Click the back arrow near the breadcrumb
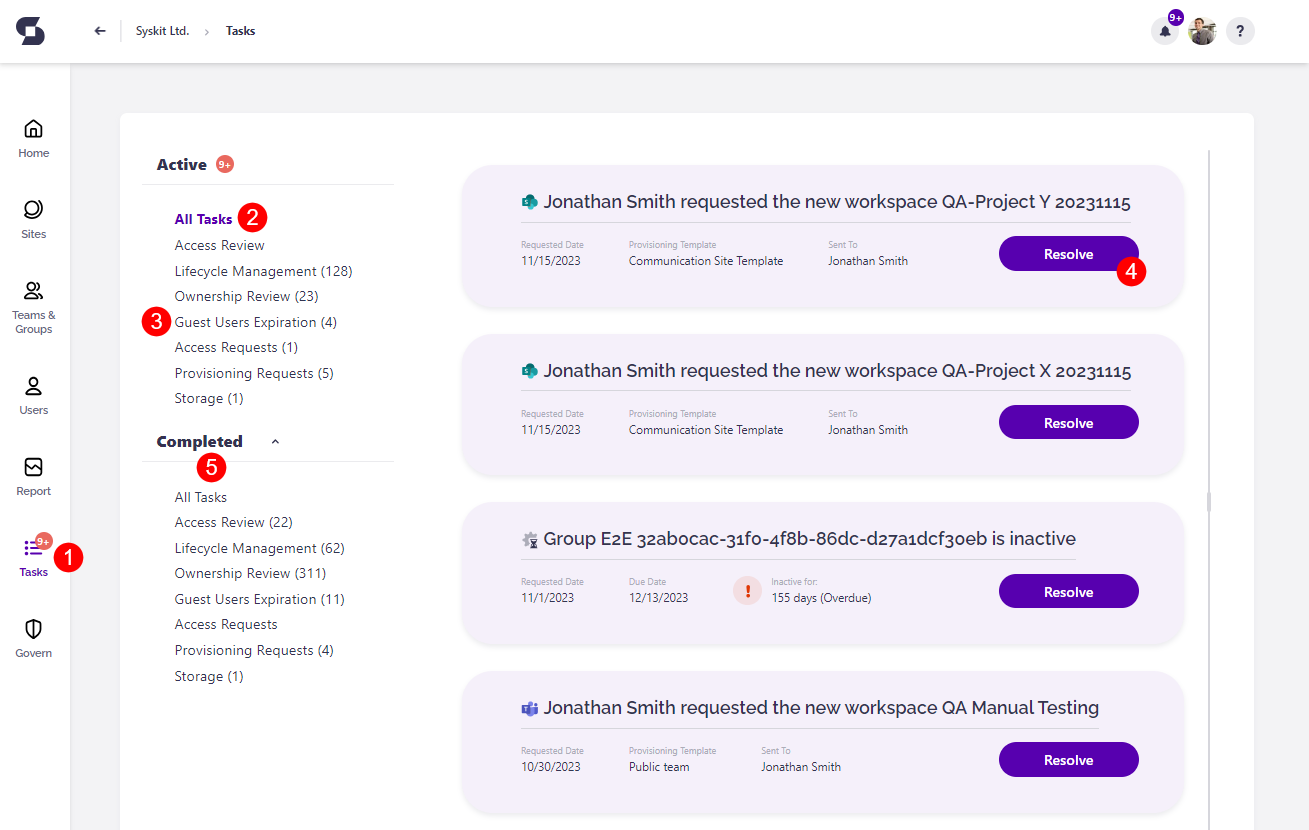This screenshot has height=830, width=1309. point(99,30)
